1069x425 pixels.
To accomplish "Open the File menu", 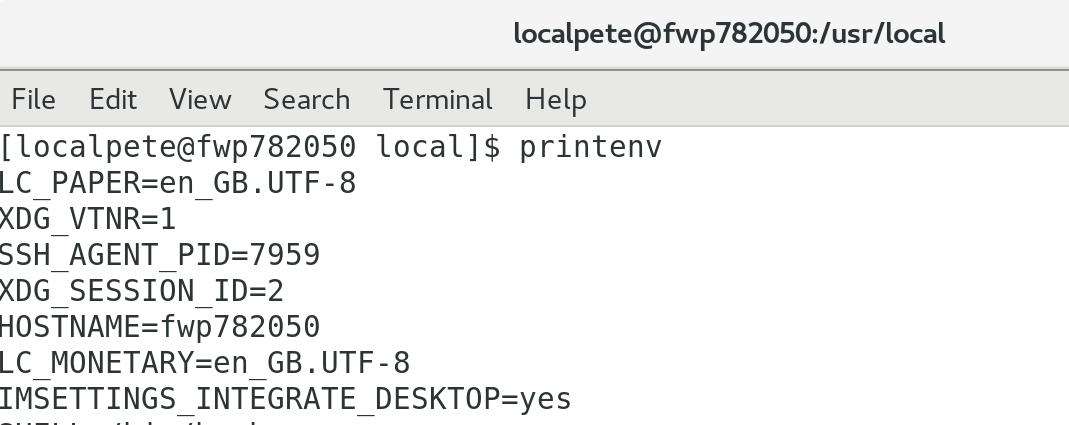I will click(33, 100).
